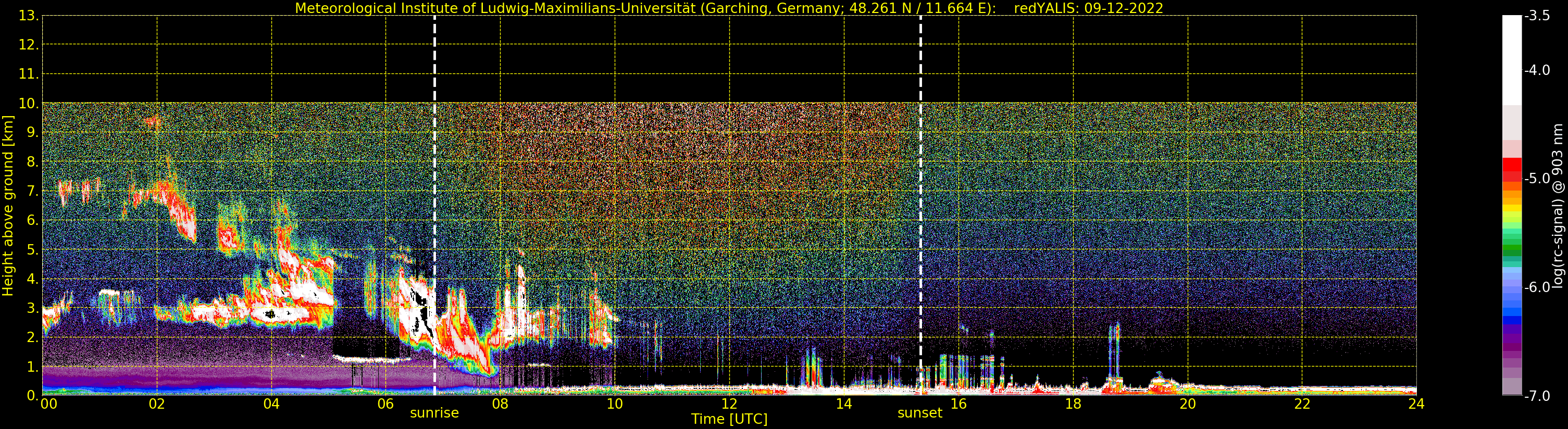The width and height of the screenshot is (1568, 429).
Task: Click the plot title naming the Meteorological Institute
Action: (729, 8)
